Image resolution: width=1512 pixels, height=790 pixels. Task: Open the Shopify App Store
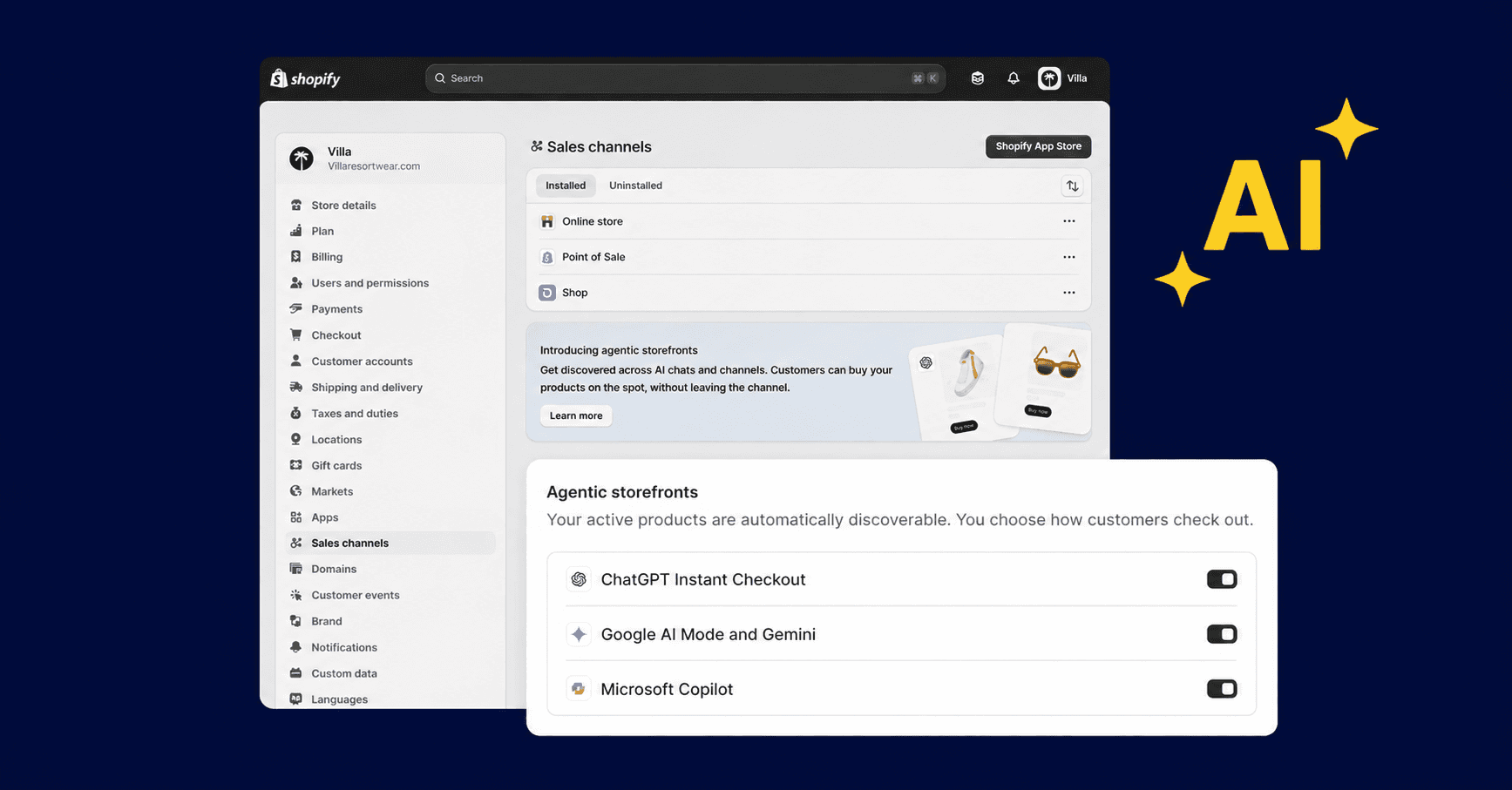tap(1038, 146)
